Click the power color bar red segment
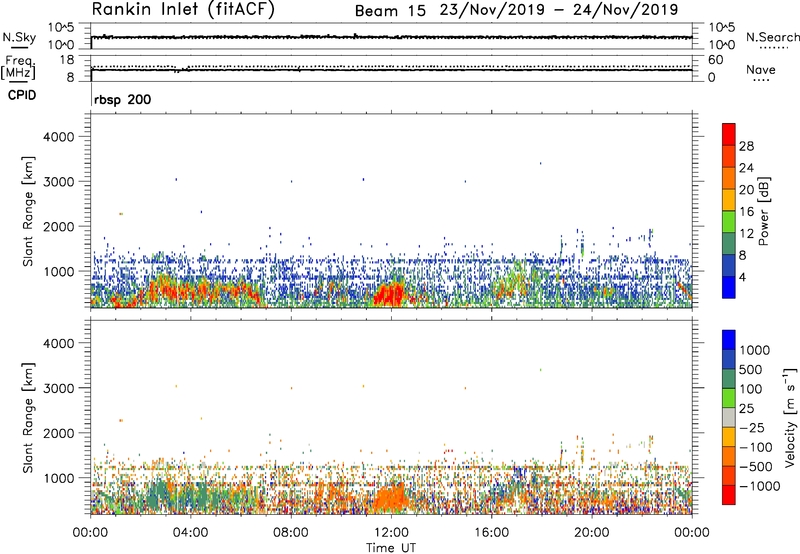 point(729,134)
